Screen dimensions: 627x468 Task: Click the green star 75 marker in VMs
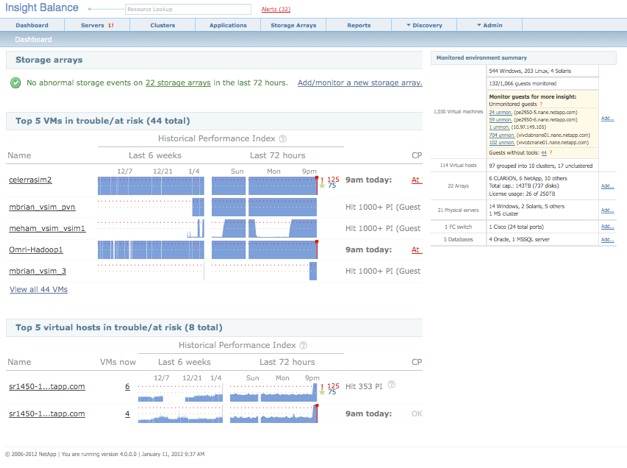click(328, 186)
